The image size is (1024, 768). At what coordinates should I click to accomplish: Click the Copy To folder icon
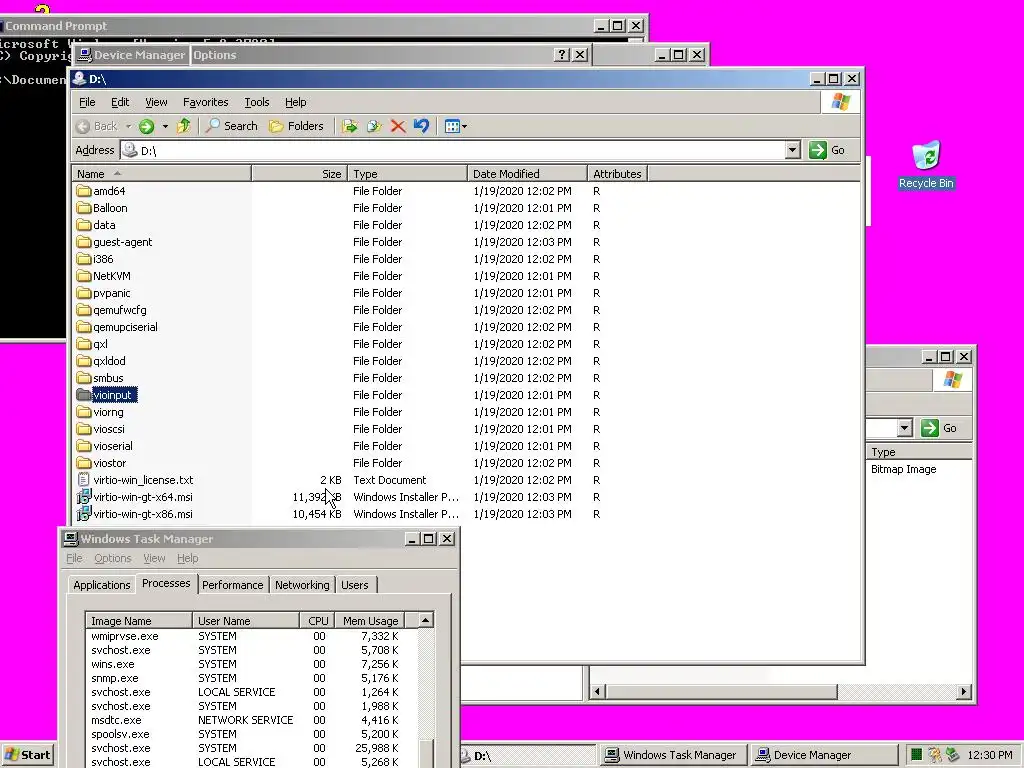click(x=374, y=126)
